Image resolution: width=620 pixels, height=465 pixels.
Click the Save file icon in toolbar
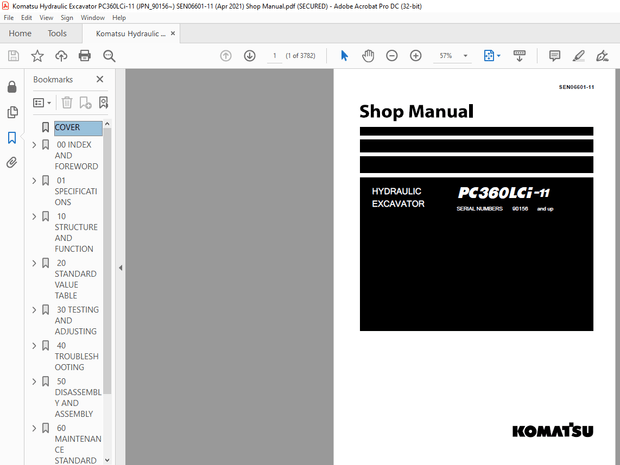(x=13, y=56)
